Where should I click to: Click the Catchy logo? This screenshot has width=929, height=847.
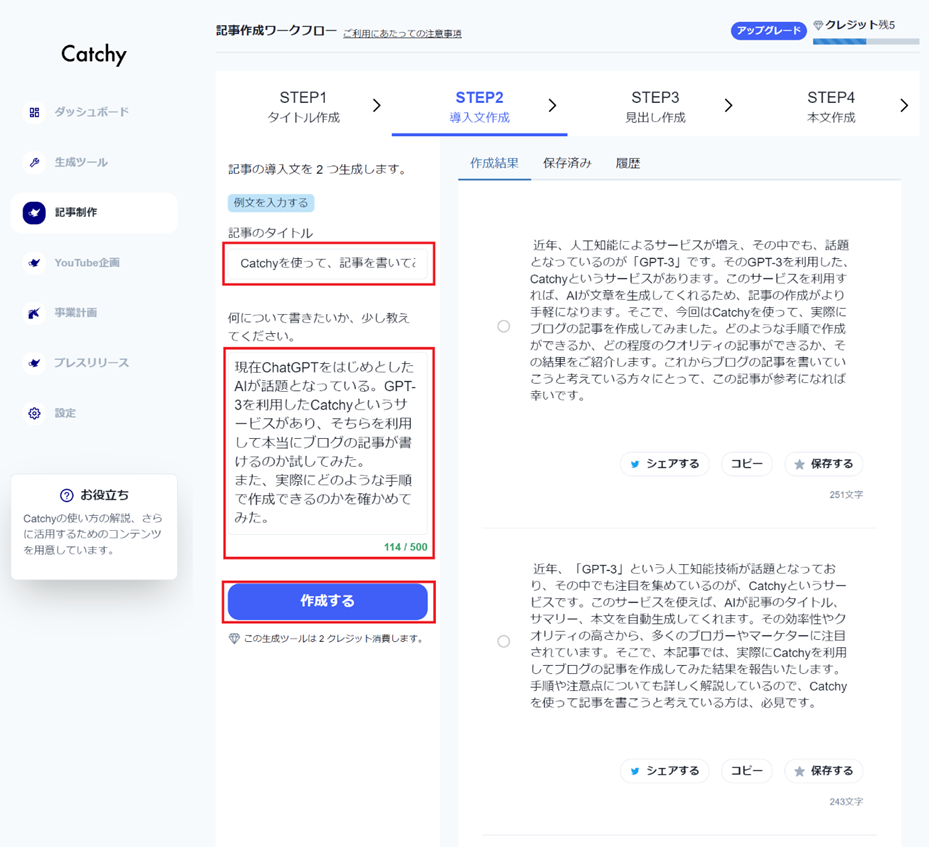(94, 54)
